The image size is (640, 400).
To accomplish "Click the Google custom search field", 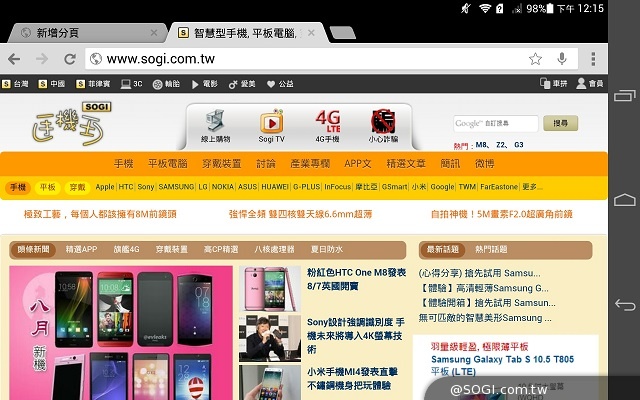I will point(496,123).
